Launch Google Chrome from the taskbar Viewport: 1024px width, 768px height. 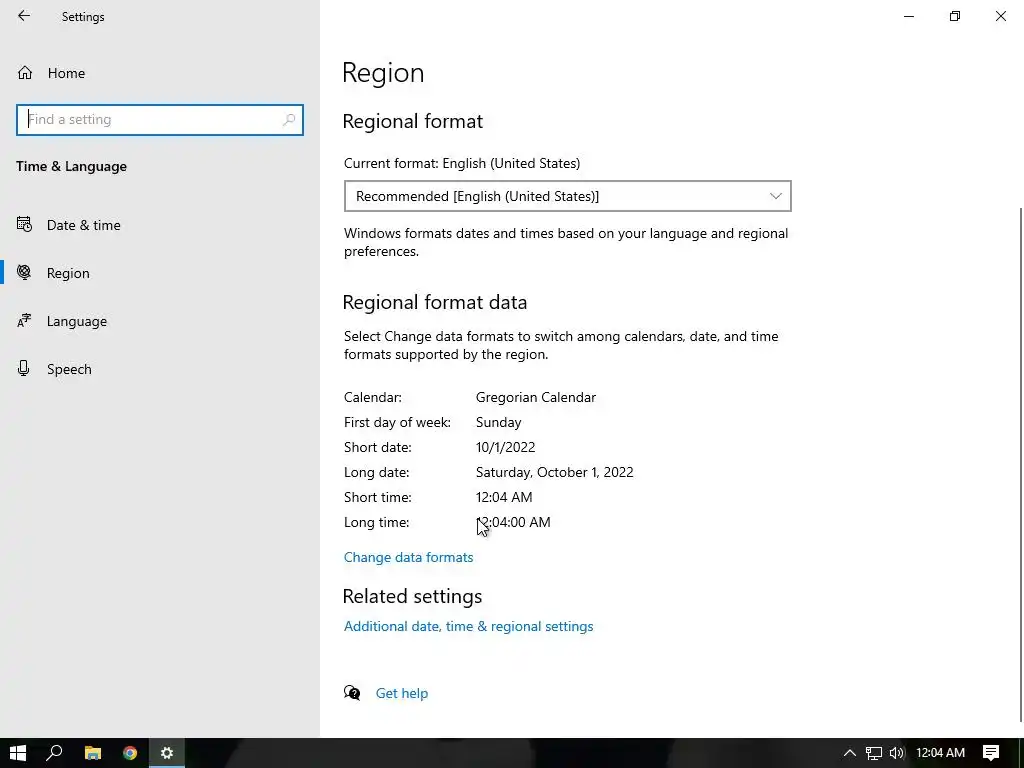(x=130, y=753)
